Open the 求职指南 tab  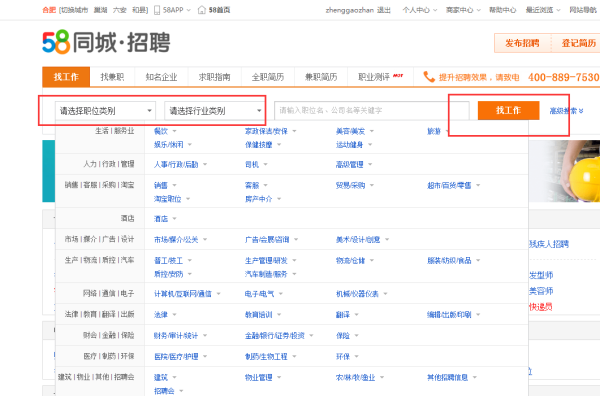pyautogui.click(x=214, y=77)
